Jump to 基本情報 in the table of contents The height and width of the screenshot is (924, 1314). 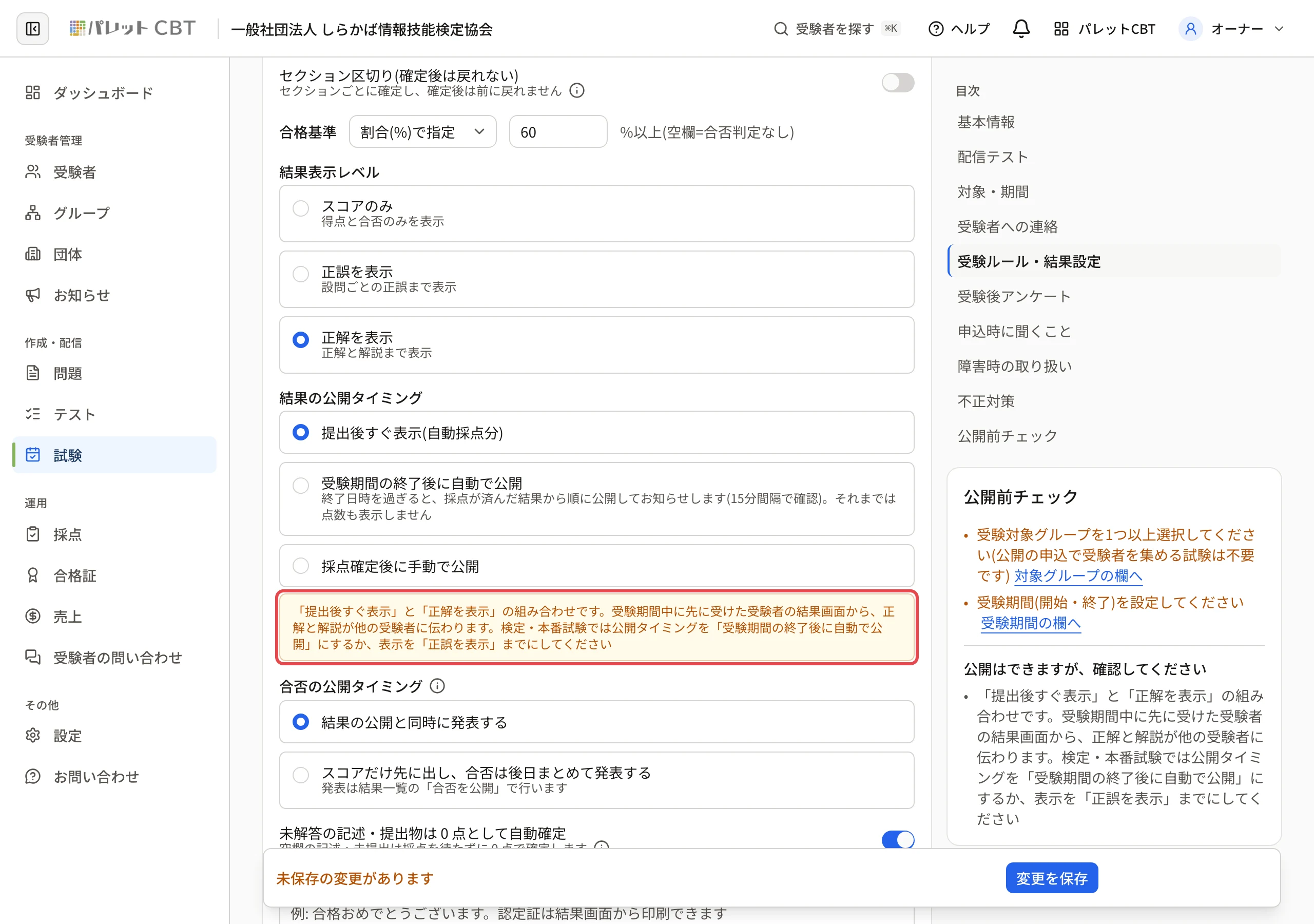[x=986, y=122]
